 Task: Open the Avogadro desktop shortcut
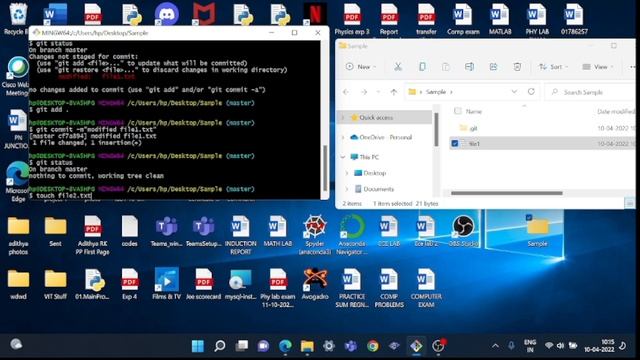315,284
